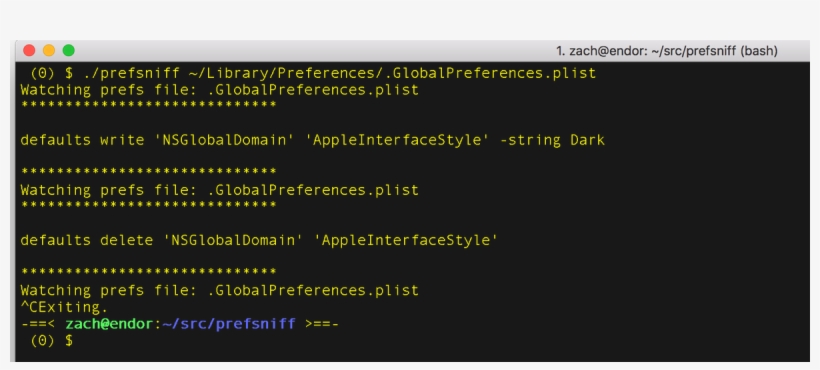The image size is (820, 370).
Task: Click the '-string' flag text
Action: click(x=530, y=140)
